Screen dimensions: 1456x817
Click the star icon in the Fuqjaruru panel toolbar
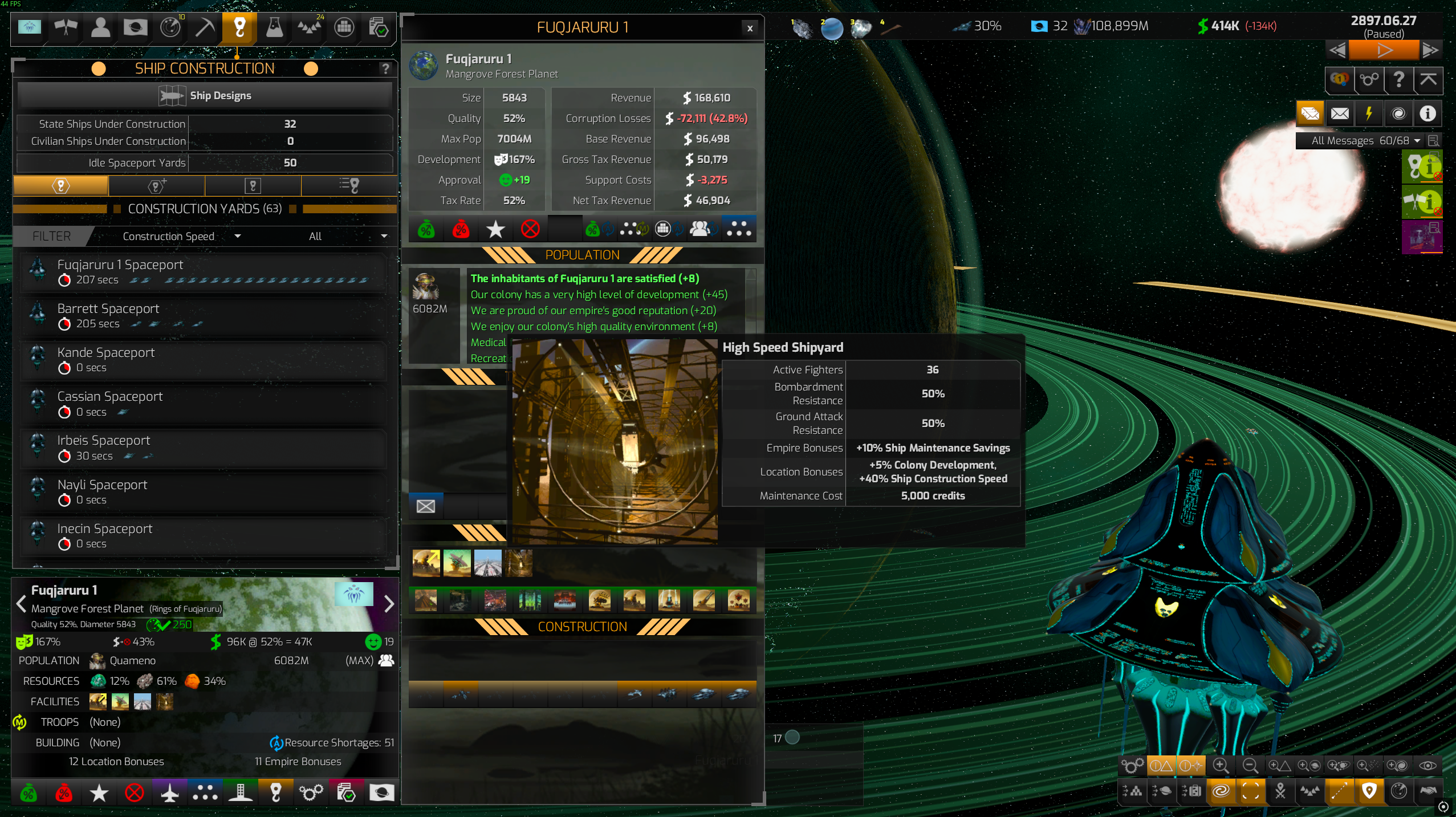click(495, 229)
